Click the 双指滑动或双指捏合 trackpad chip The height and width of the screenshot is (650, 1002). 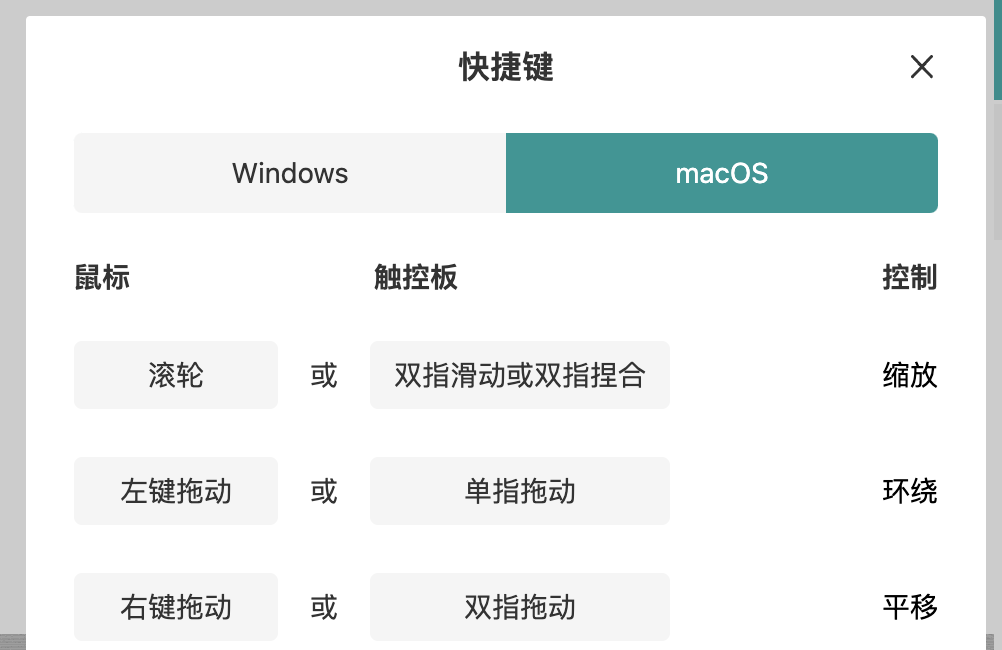(519, 375)
